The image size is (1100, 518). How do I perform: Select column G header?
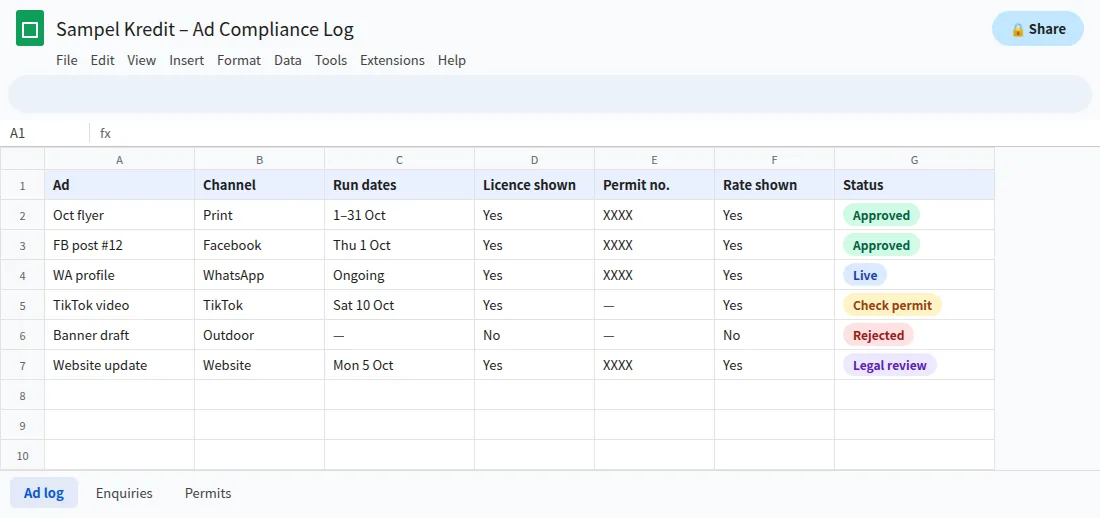[x=914, y=159]
